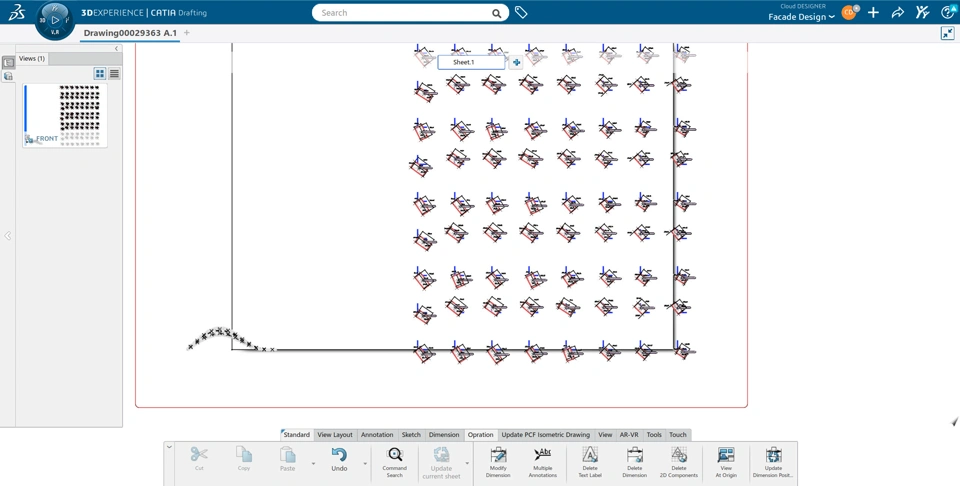Viewport: 960px width, 486px height.
Task: Open the Tools tab
Action: point(654,435)
